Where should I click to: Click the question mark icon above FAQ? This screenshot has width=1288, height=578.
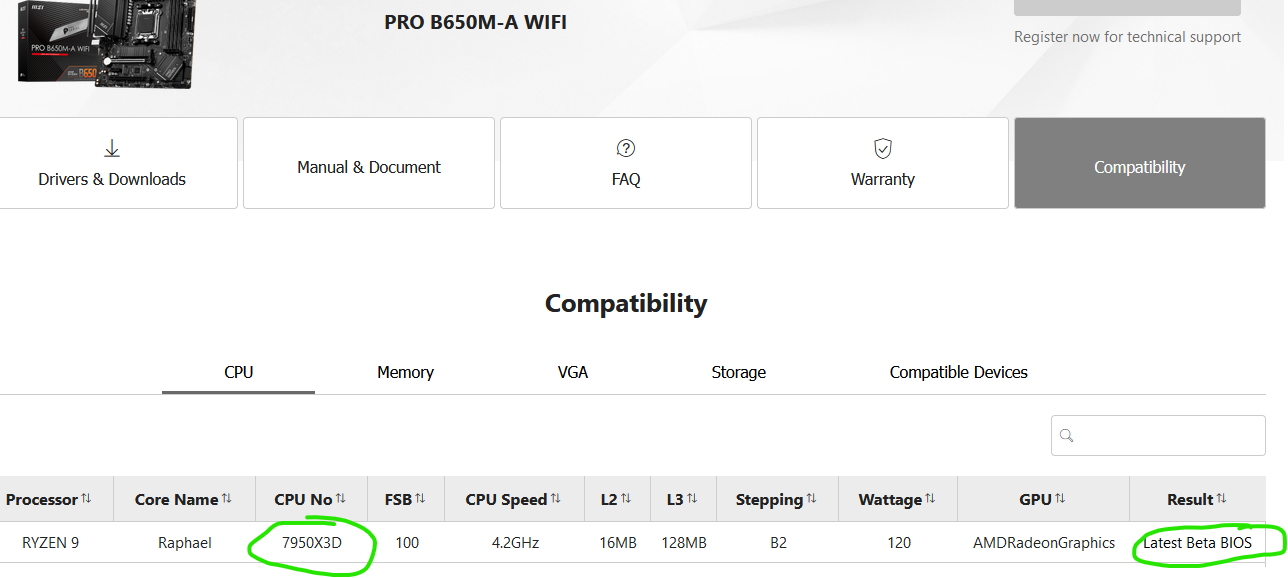(x=626, y=149)
